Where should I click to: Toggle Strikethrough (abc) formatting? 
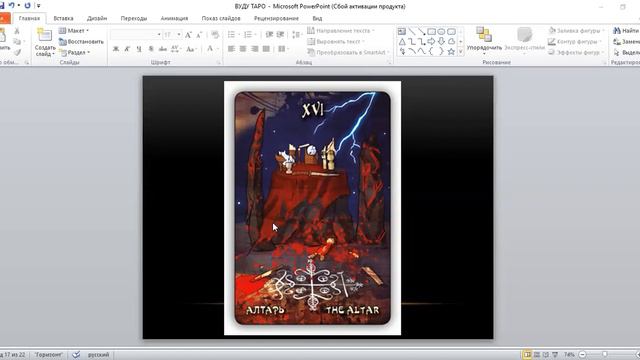[163, 49]
